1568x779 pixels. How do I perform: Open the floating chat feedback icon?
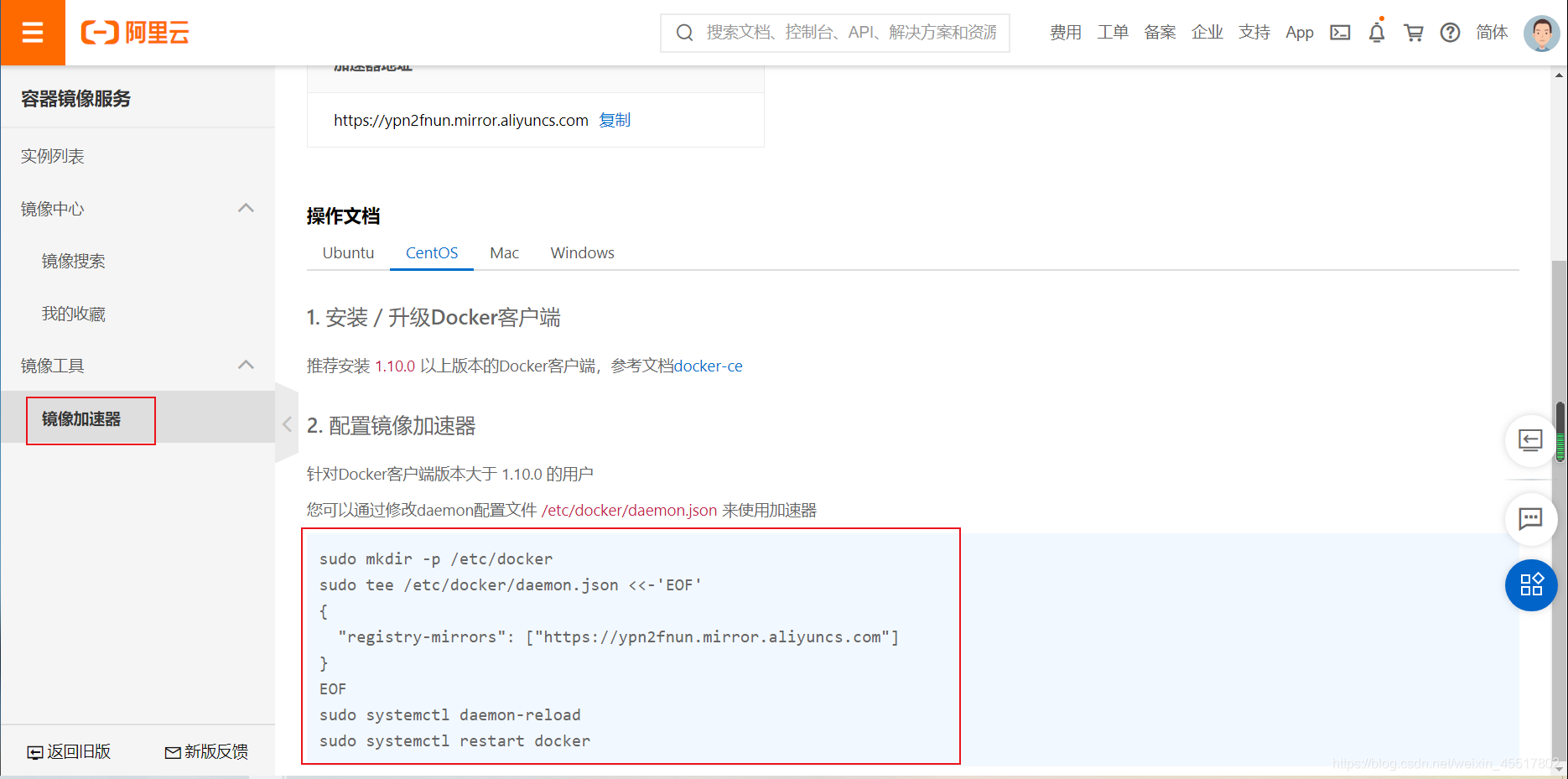[x=1530, y=519]
